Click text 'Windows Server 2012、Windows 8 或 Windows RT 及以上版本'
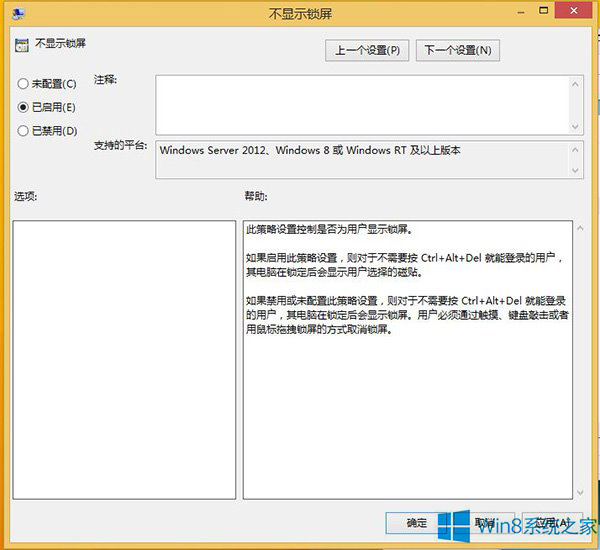Image resolution: width=600 pixels, height=550 pixels. (310, 150)
